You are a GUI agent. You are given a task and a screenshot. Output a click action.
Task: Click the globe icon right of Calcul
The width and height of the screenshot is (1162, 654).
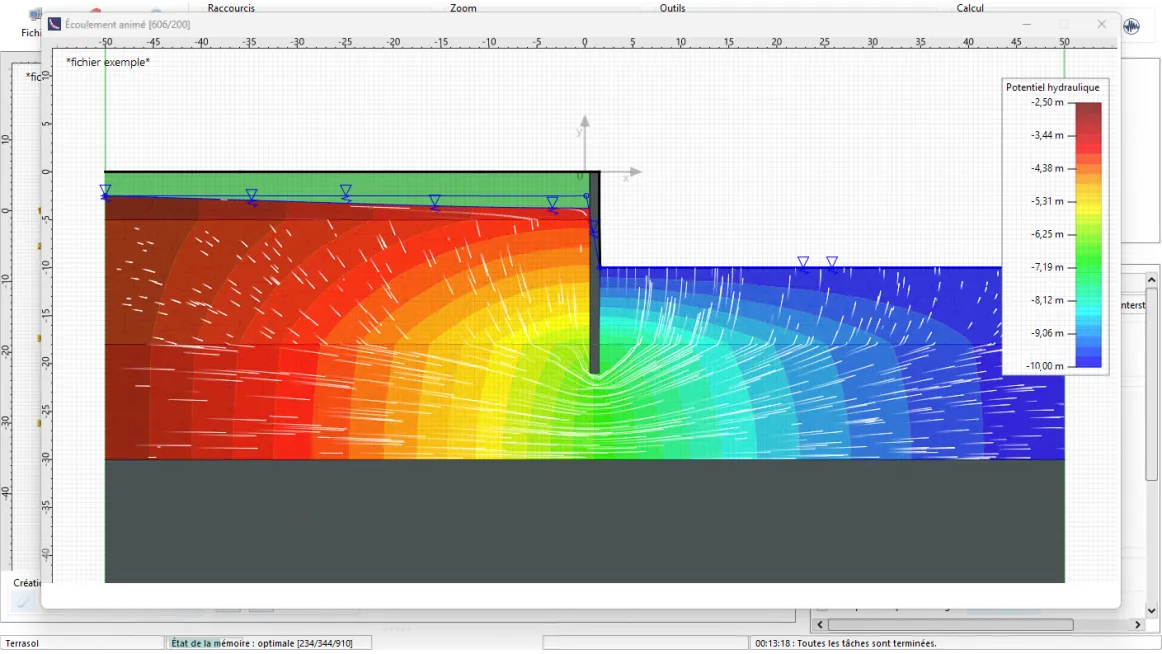point(1131,26)
